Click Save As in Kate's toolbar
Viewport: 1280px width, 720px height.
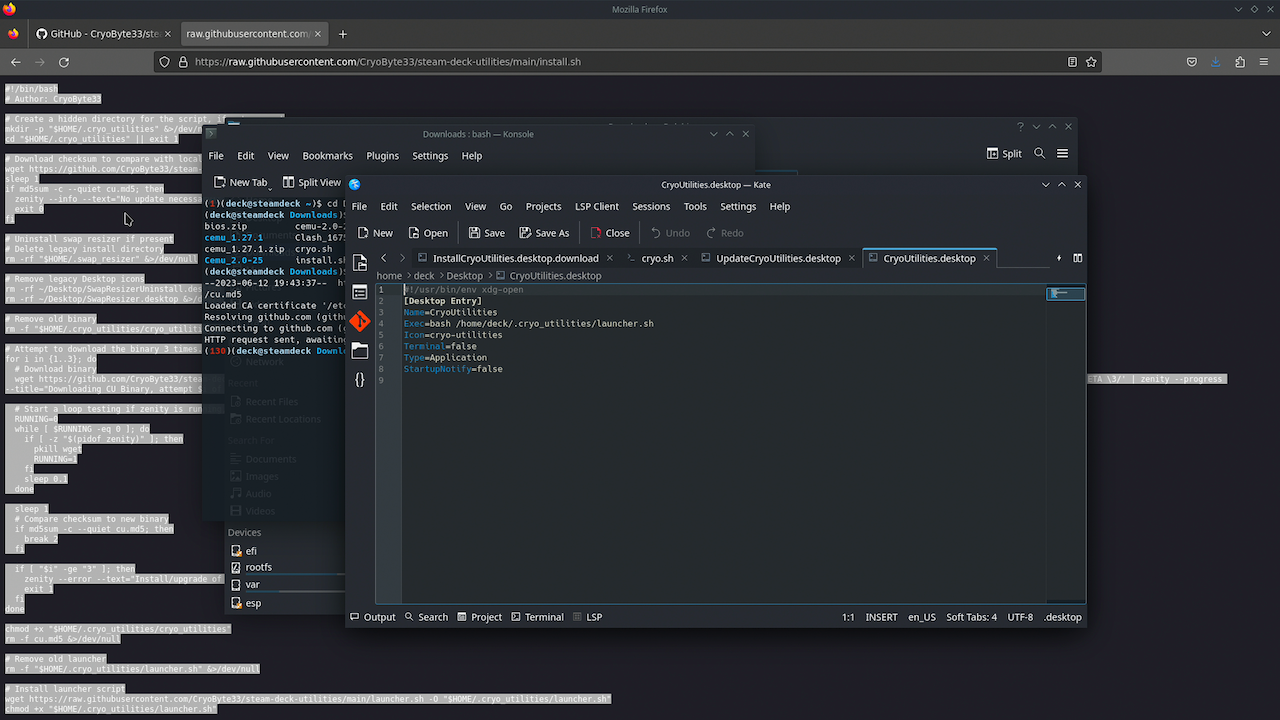point(544,233)
